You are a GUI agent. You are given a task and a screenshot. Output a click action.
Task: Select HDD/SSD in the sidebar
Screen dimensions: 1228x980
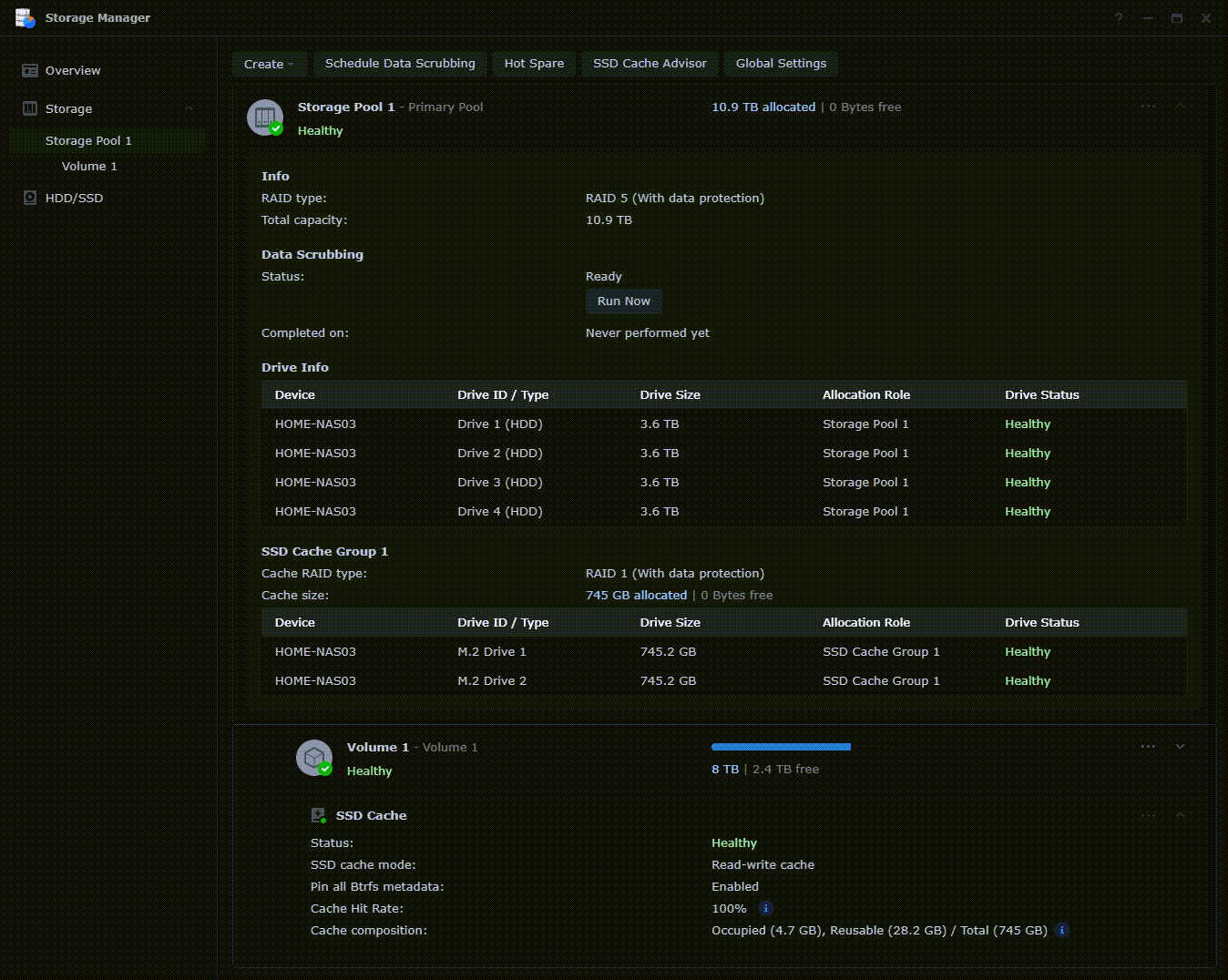click(x=74, y=198)
